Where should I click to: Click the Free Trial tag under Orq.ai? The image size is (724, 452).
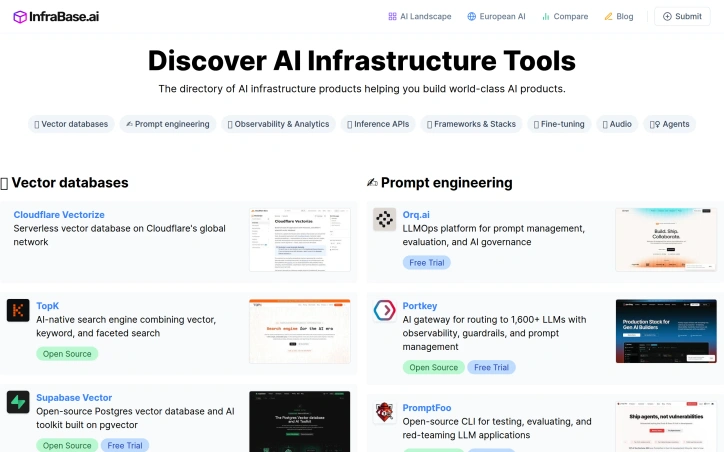click(427, 263)
